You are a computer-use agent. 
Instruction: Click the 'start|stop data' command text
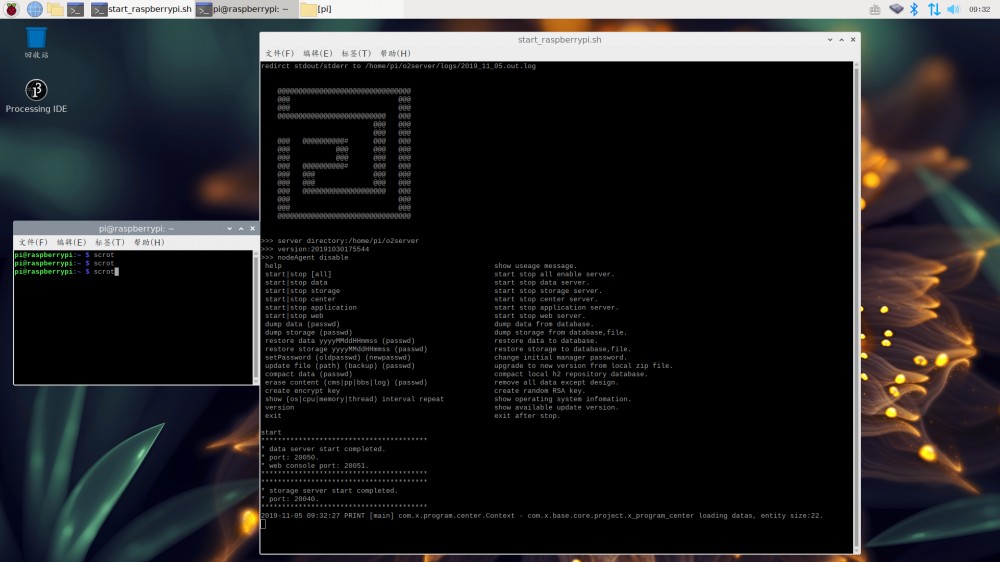297,283
